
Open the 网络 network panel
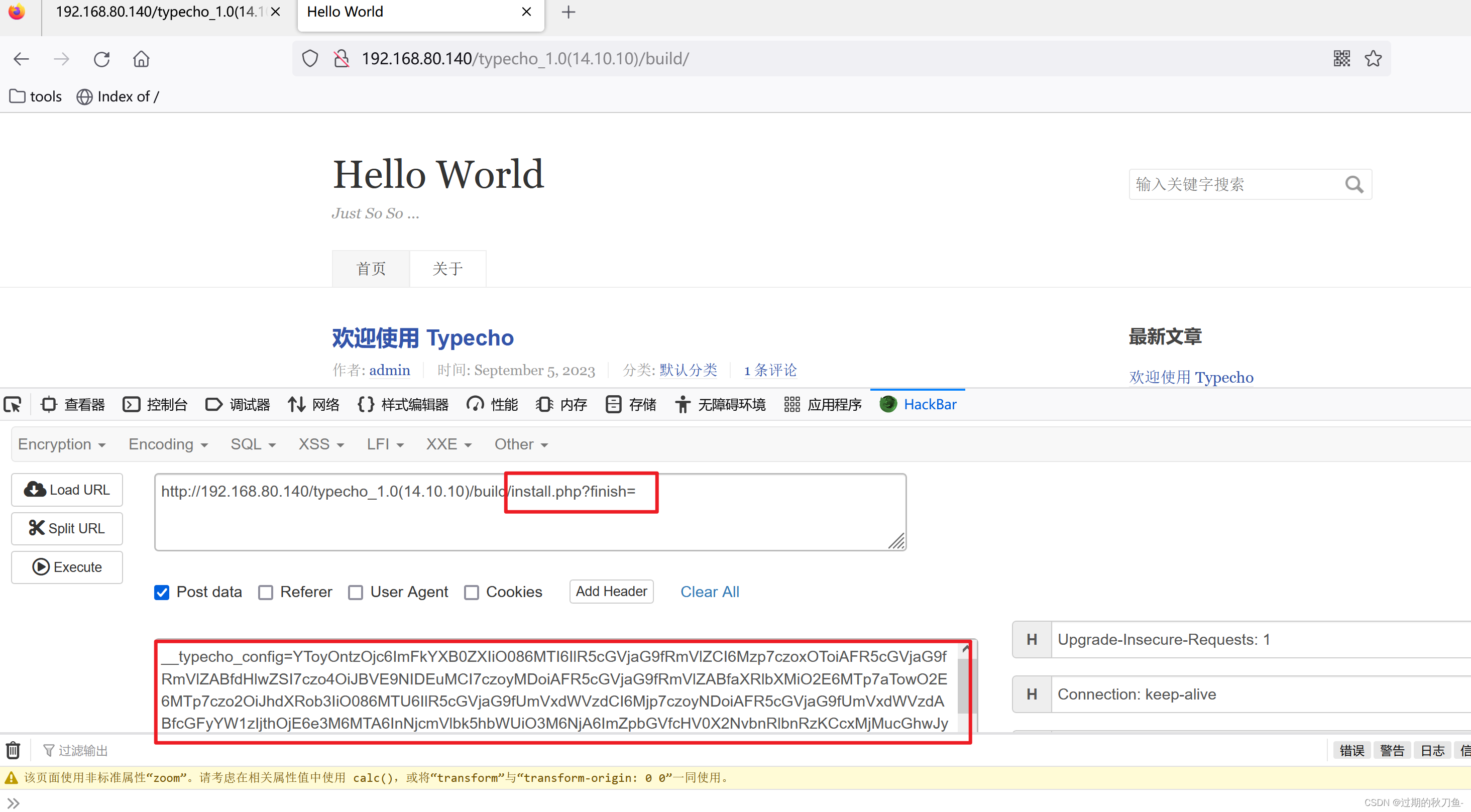coord(313,405)
